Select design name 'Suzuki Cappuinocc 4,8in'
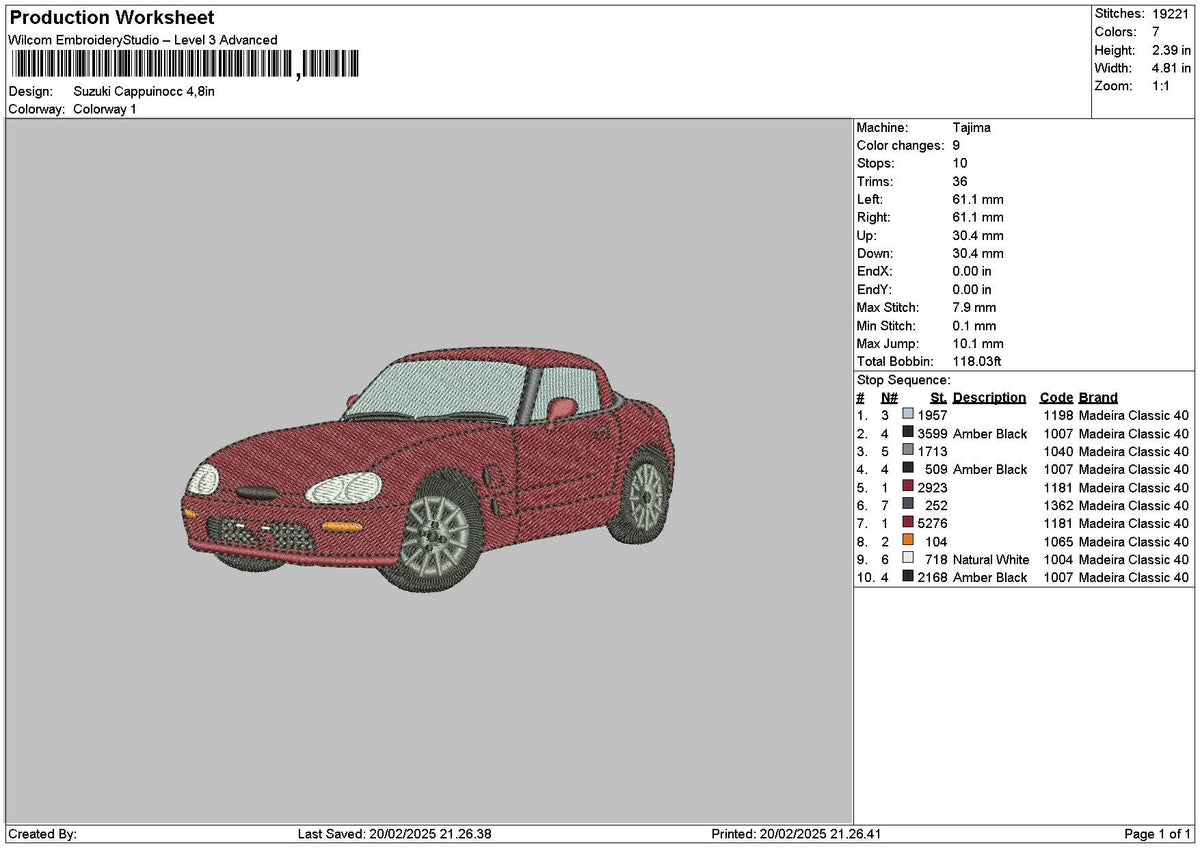This screenshot has height=848, width=1200. coord(144,91)
